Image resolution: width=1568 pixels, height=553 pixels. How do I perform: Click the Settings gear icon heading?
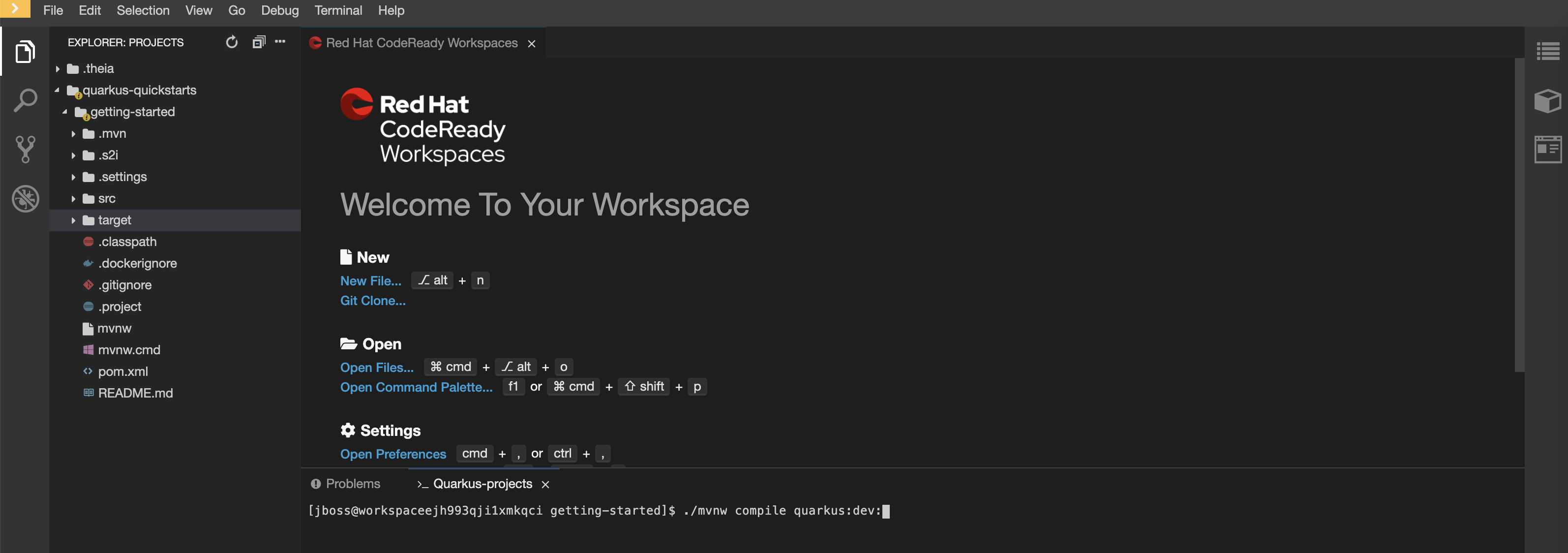tap(348, 430)
